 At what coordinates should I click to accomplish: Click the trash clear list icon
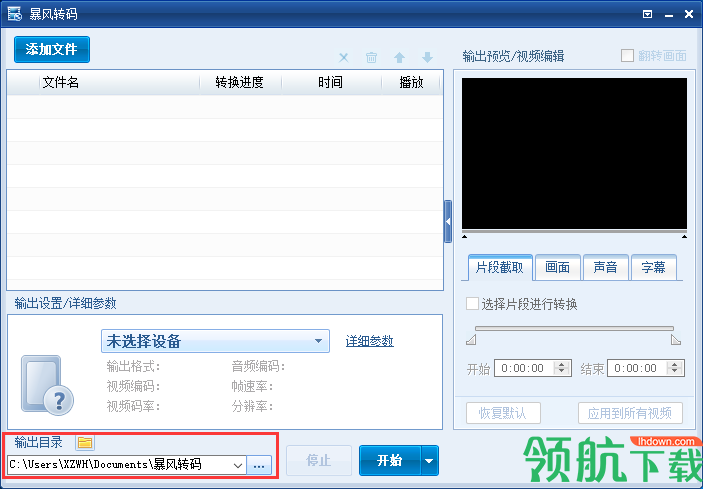coord(371,57)
